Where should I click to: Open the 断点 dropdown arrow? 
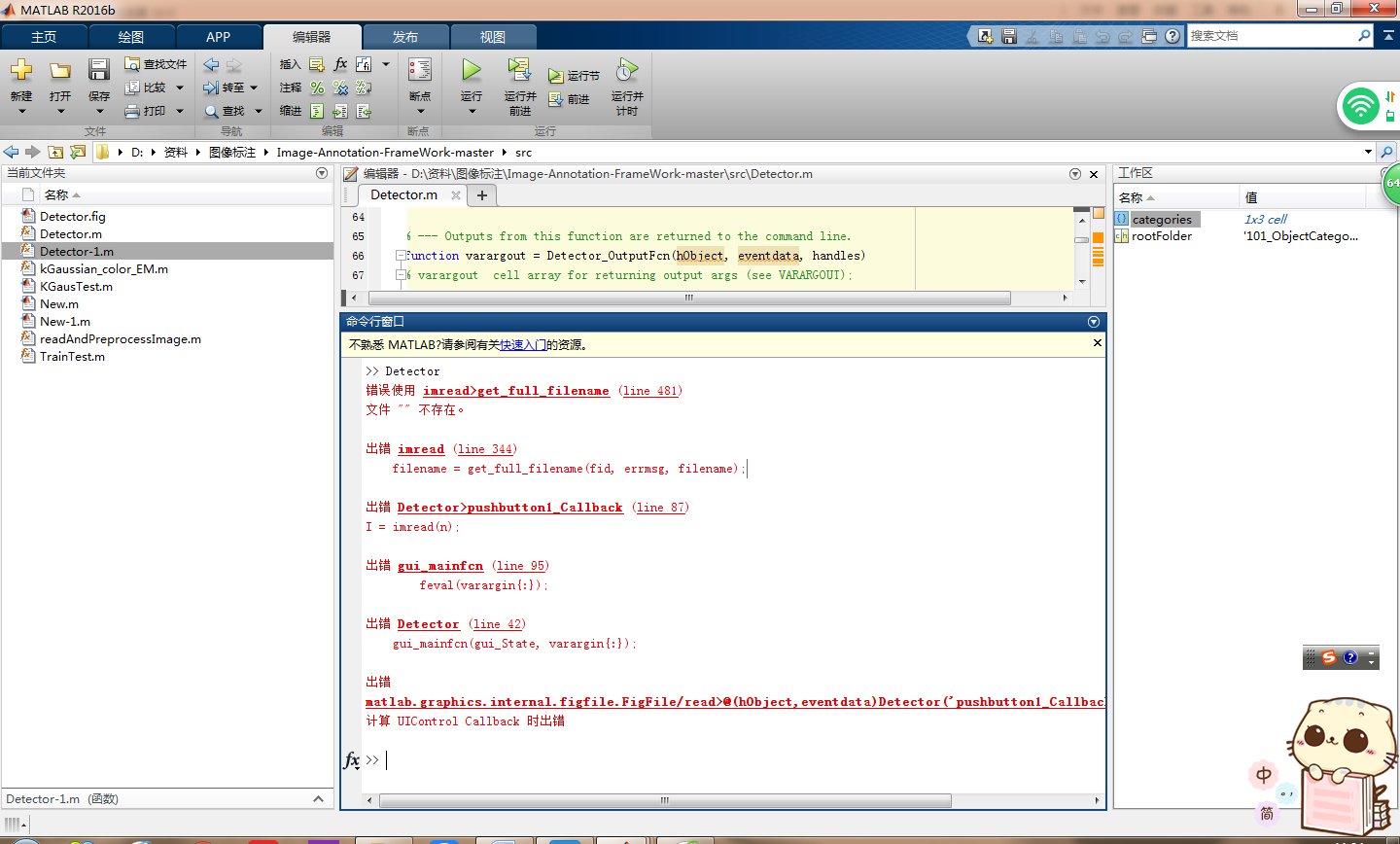coord(420,112)
